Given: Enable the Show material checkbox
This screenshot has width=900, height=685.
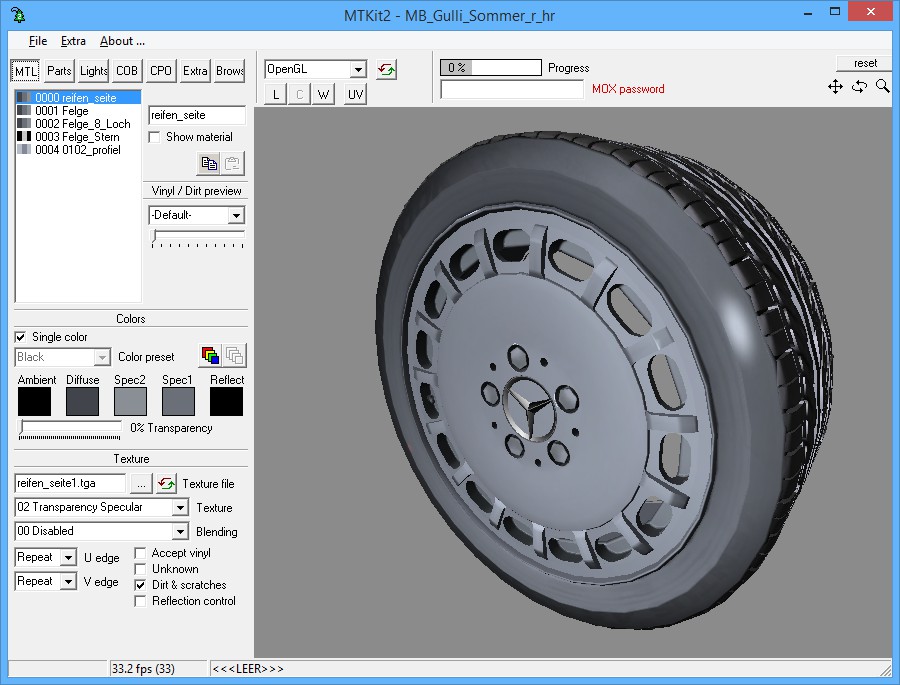Looking at the screenshot, I should tap(155, 137).
